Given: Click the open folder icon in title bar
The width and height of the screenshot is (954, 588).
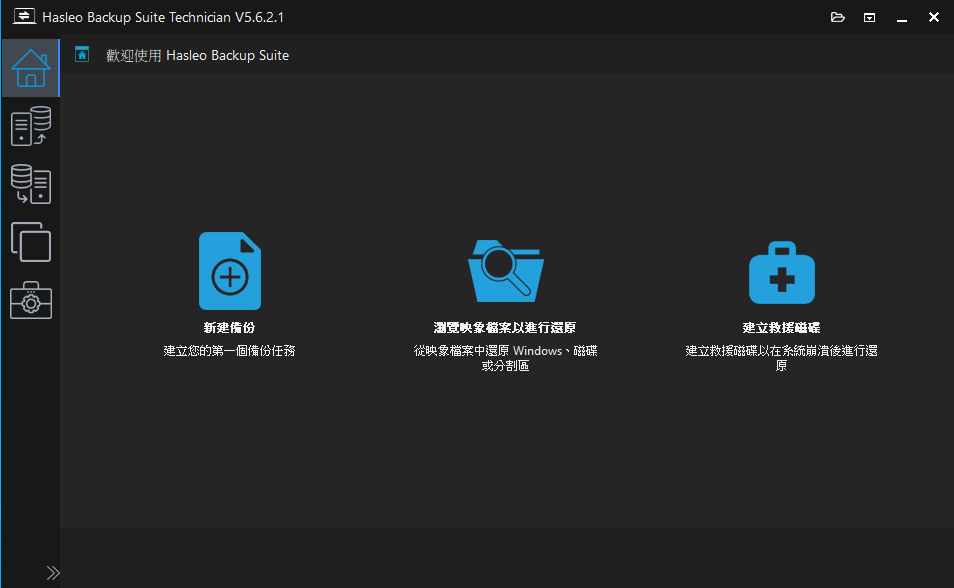Looking at the screenshot, I should (x=838, y=17).
